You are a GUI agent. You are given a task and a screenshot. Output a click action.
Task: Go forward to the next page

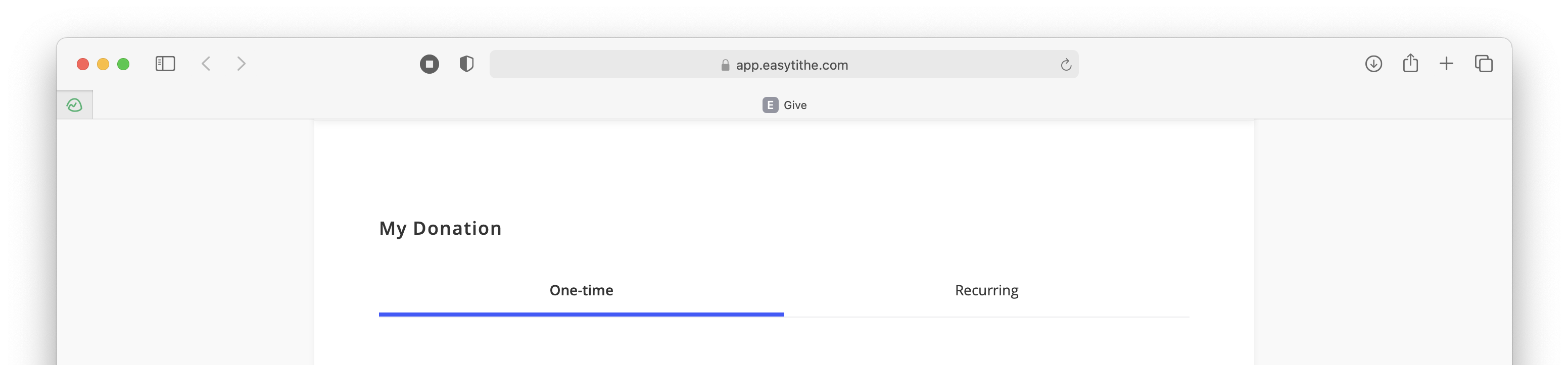point(241,64)
